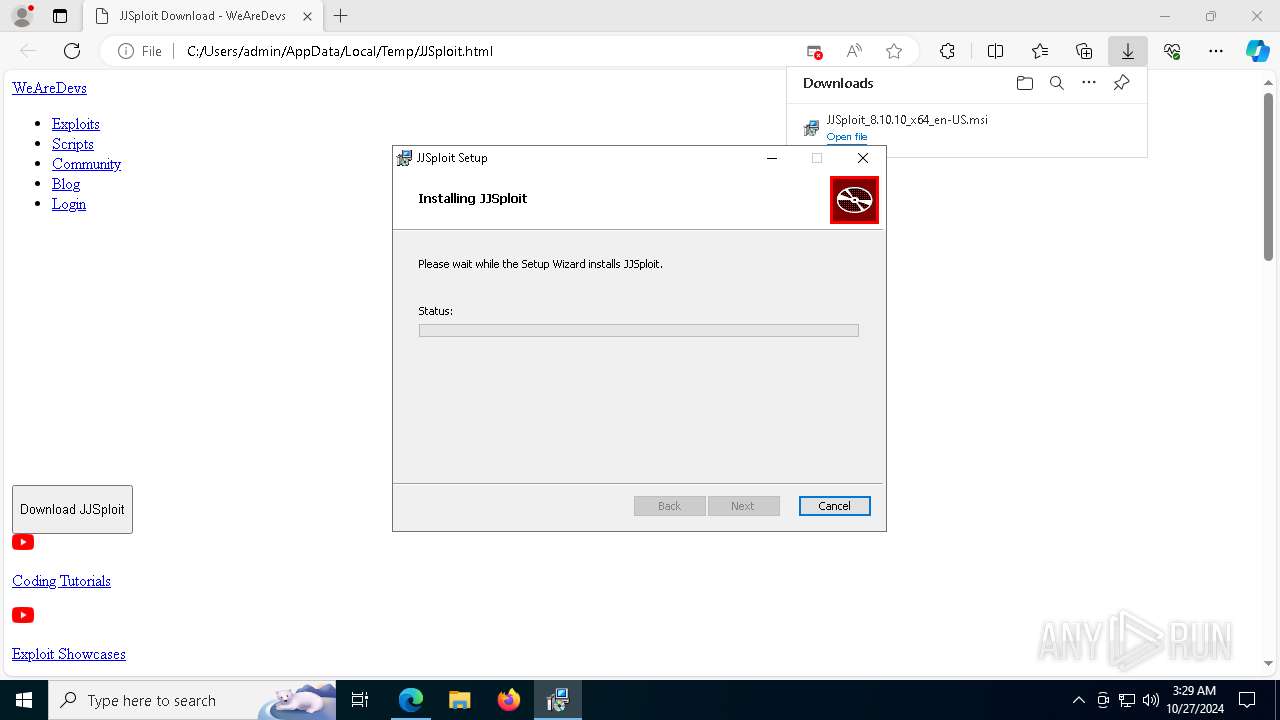Search downloads magnifier icon

click(1056, 83)
